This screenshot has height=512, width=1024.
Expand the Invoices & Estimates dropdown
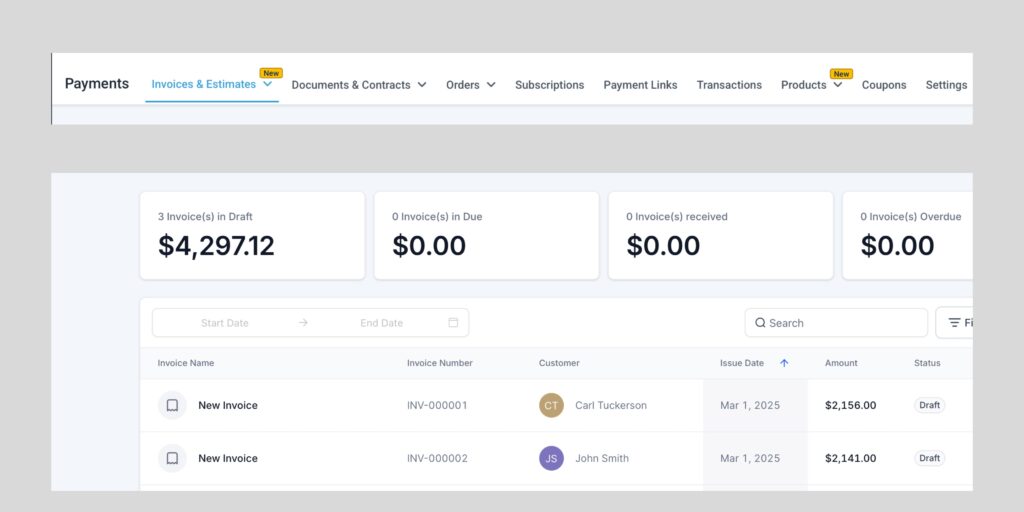(267, 85)
